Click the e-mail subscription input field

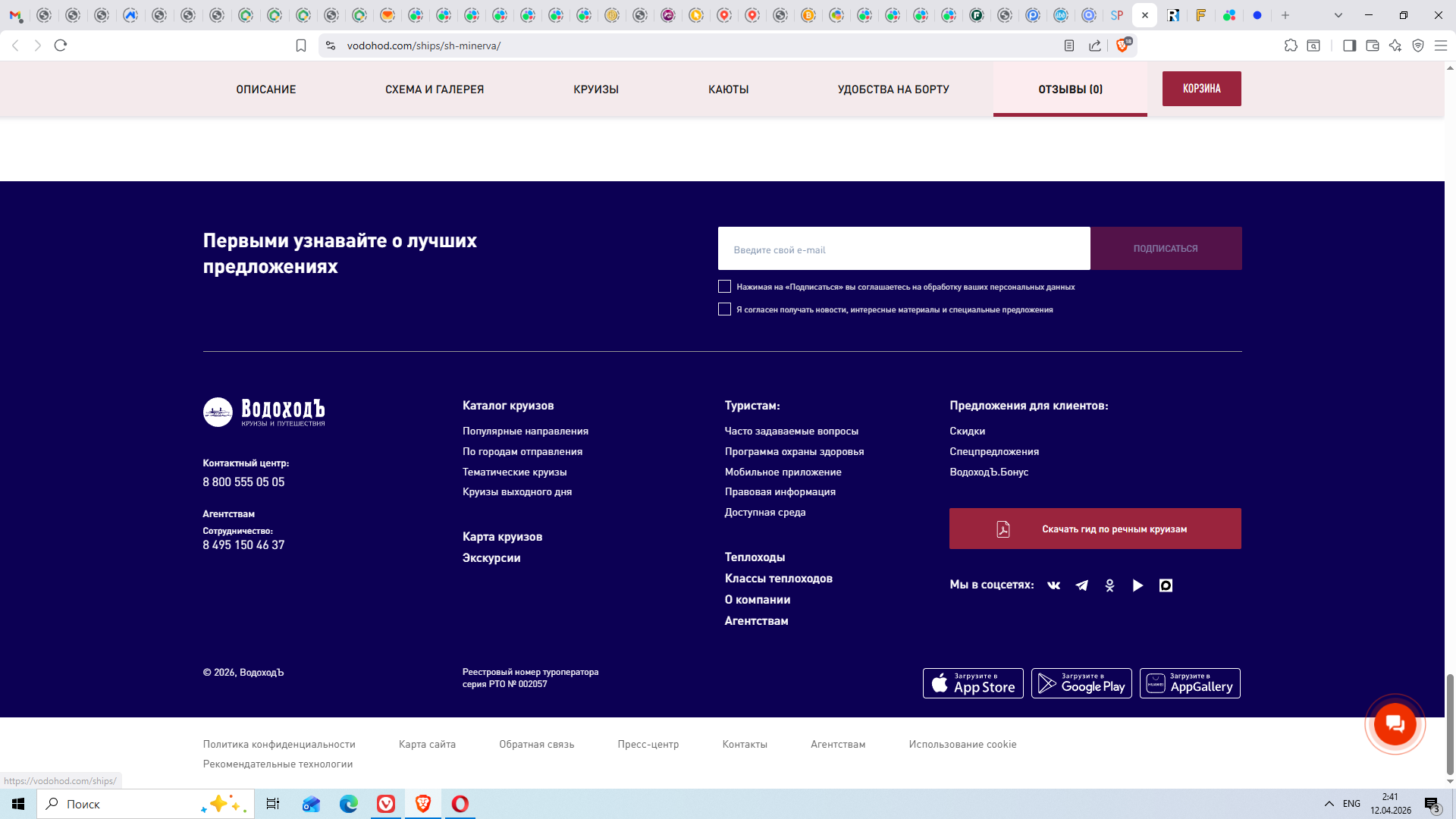(x=903, y=249)
